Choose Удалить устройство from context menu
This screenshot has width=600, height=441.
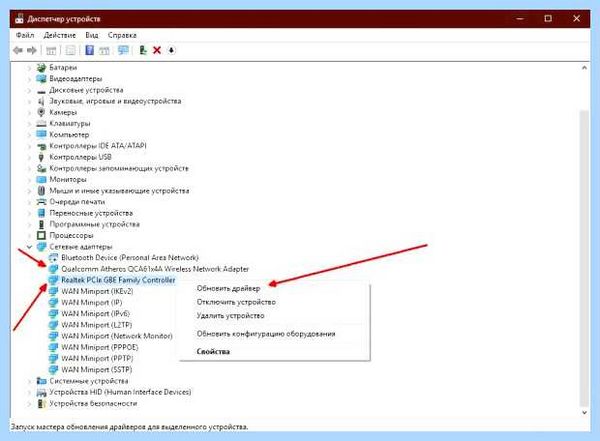click(x=230, y=316)
